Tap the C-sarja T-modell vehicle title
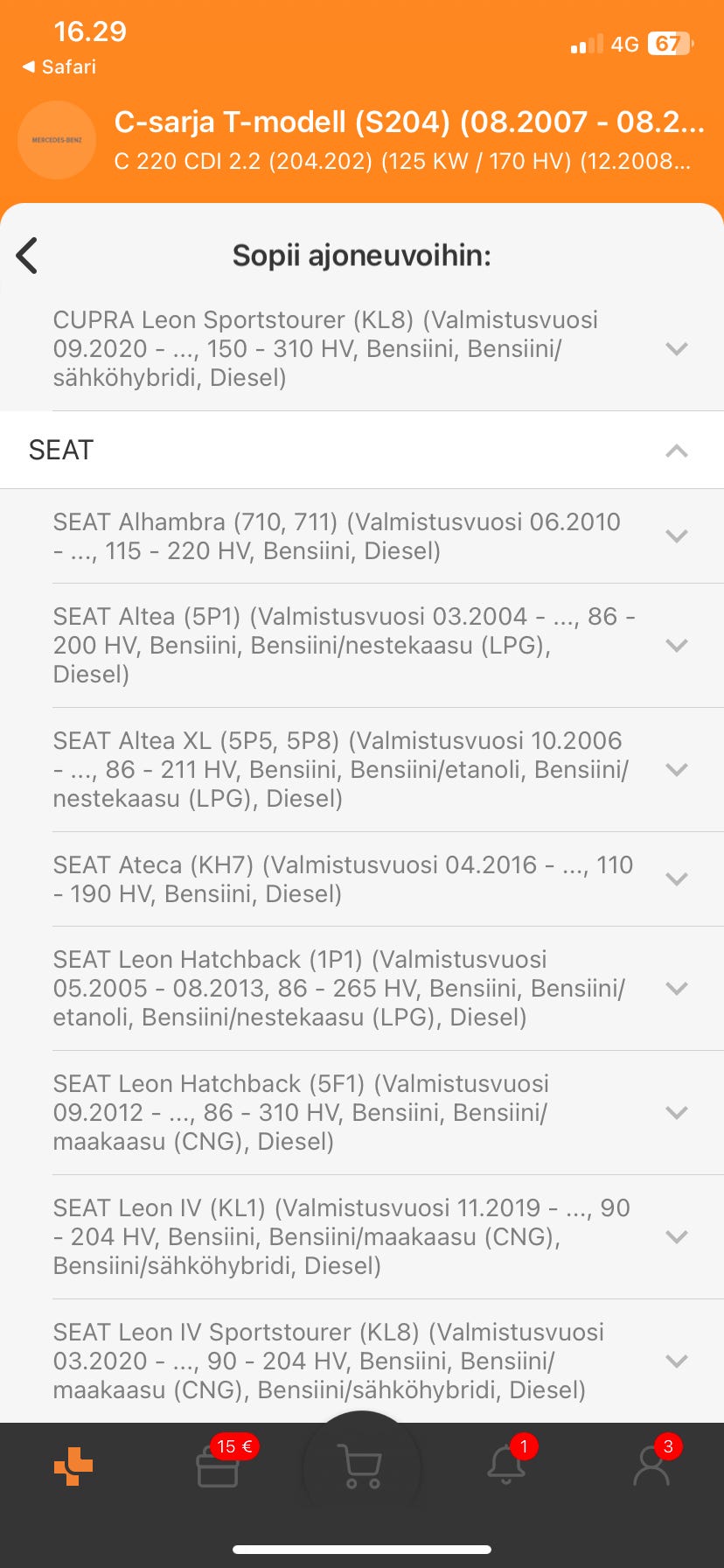724x1568 pixels. (x=408, y=122)
